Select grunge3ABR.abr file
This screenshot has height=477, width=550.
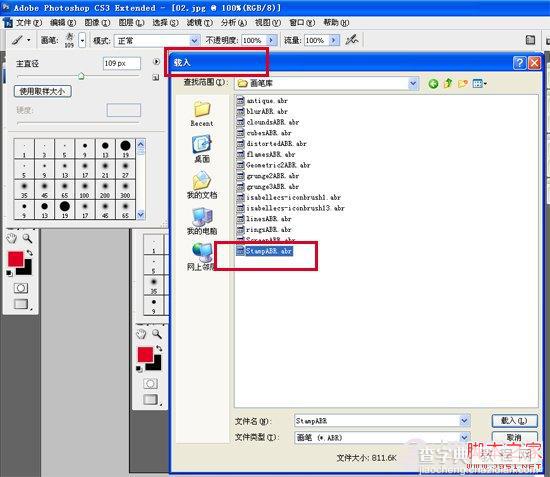268,187
